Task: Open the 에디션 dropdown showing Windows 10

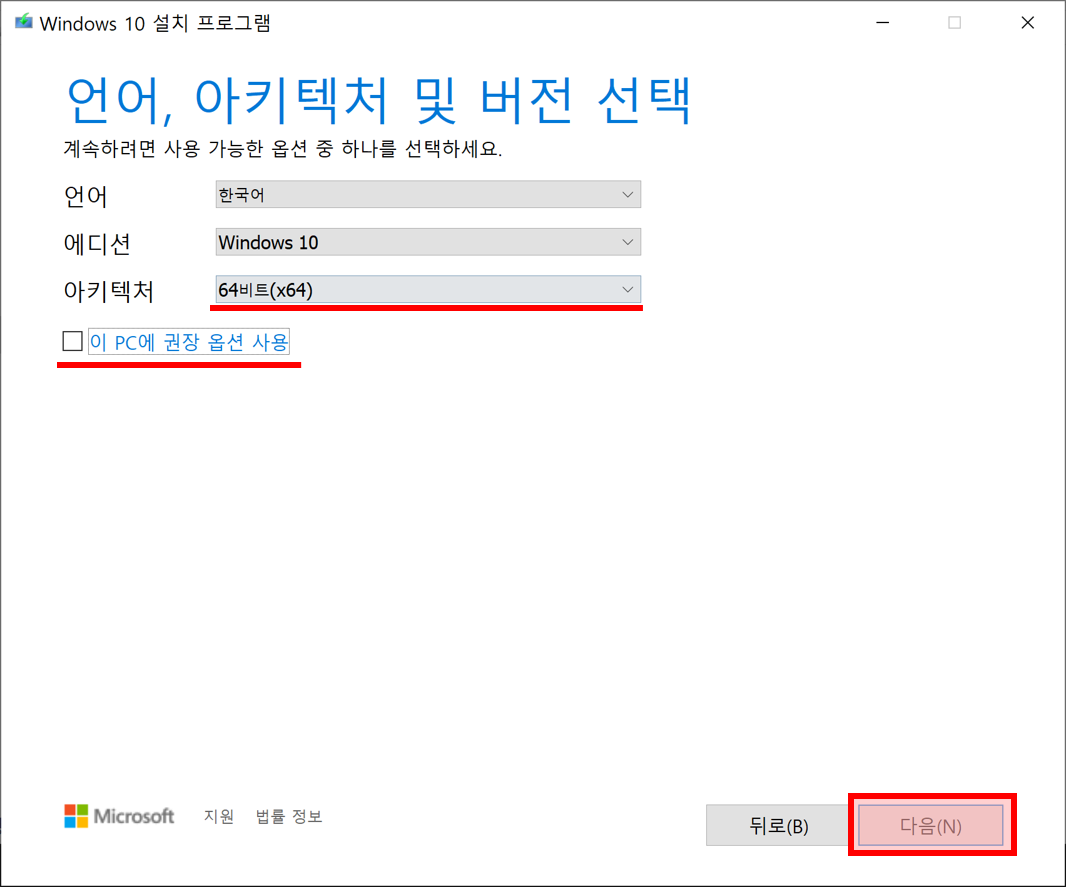Action: [x=428, y=243]
